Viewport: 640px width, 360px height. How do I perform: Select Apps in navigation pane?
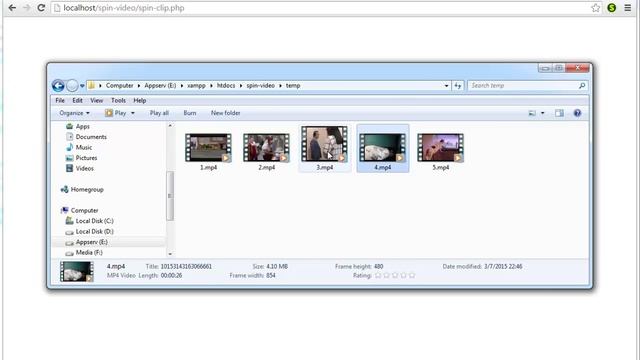point(78,127)
